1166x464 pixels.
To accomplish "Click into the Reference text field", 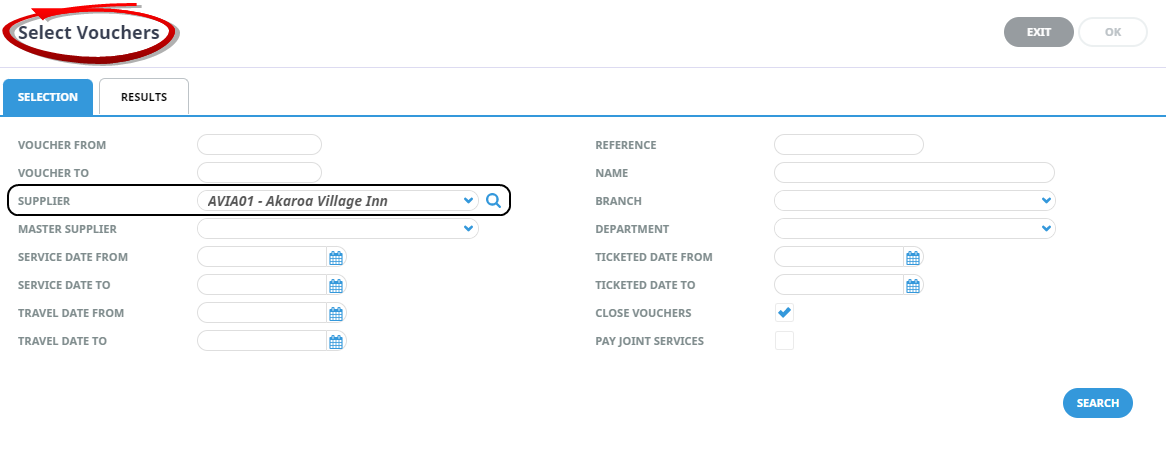I will tap(848, 145).
